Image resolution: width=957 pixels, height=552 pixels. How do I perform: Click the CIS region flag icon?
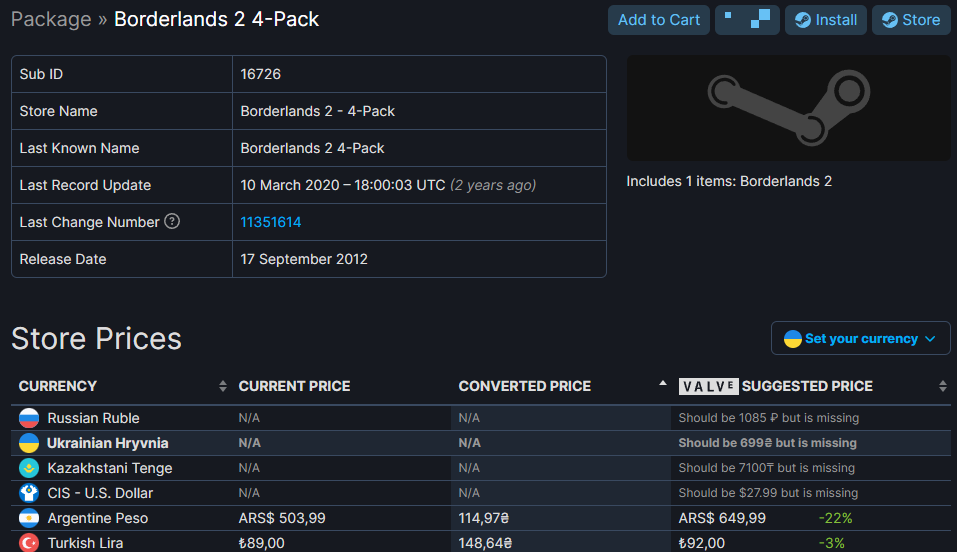29,493
